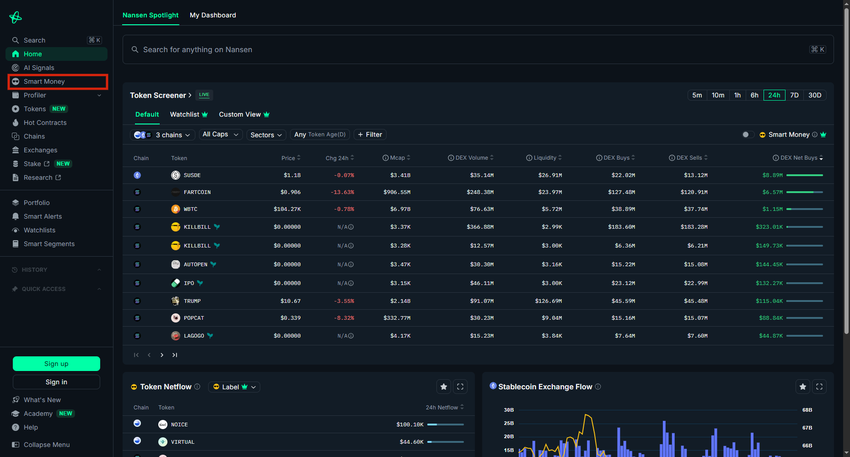Expand Stablecoin Exchange Flow to fullscreen
This screenshot has width=850, height=457.
coord(819,387)
